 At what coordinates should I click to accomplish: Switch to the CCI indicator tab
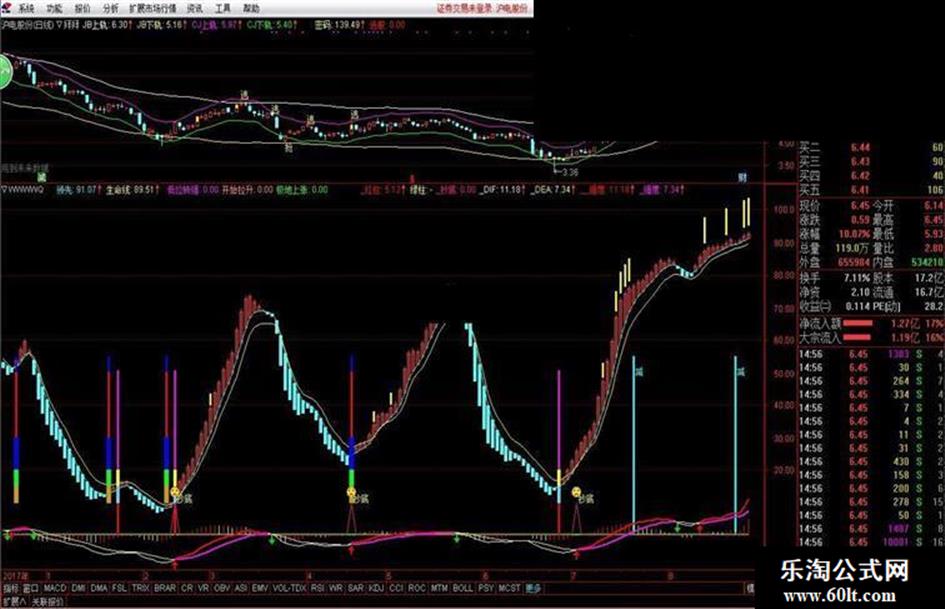point(396,587)
